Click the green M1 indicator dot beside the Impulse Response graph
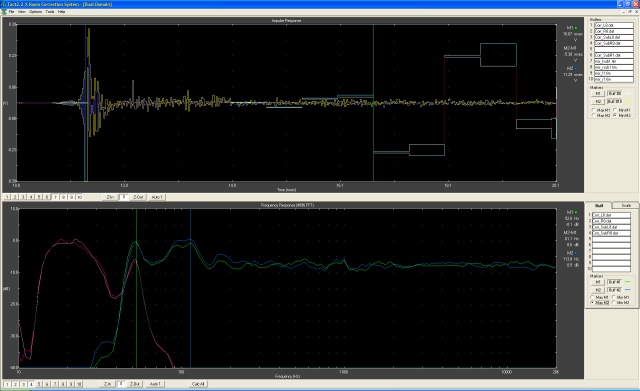 click(x=576, y=28)
